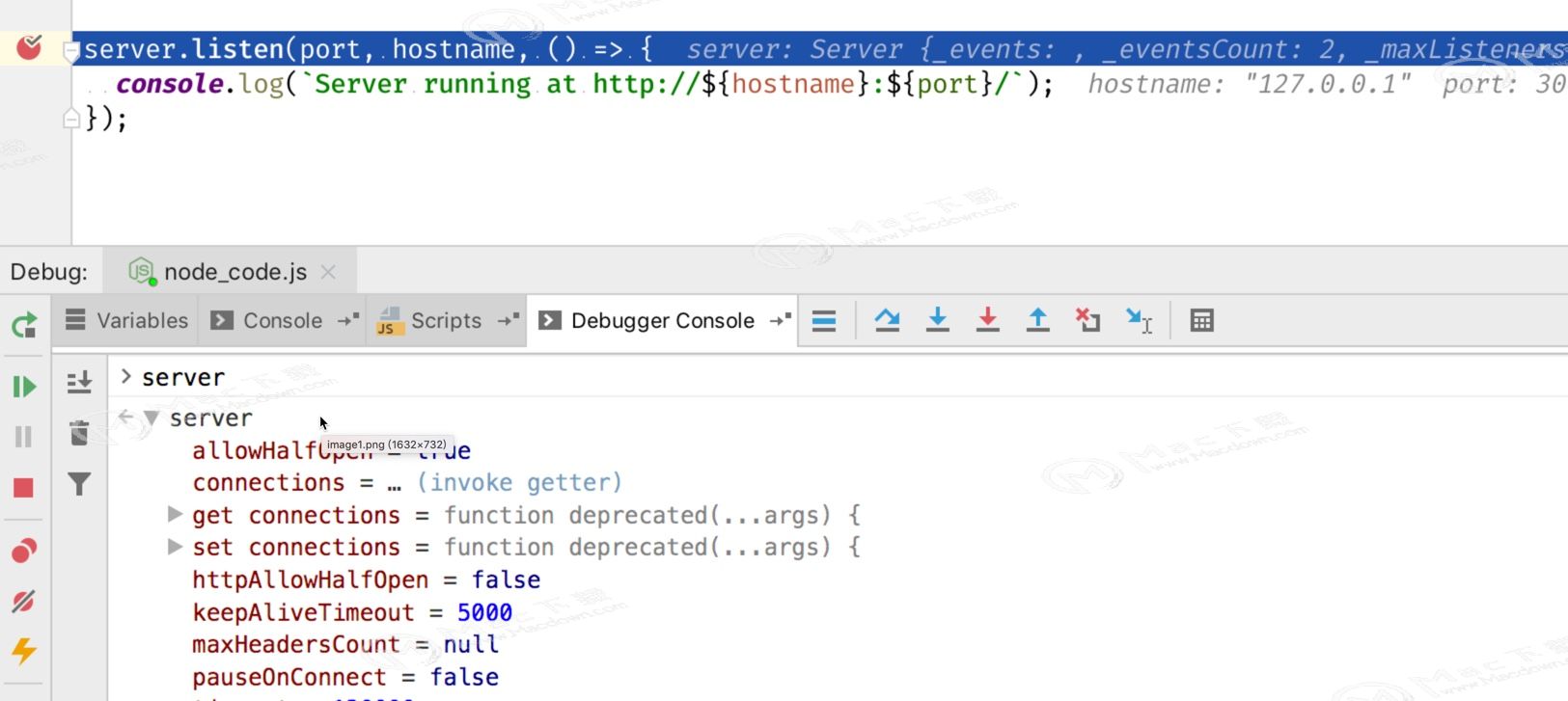Expand the get connections function entry

tap(175, 514)
